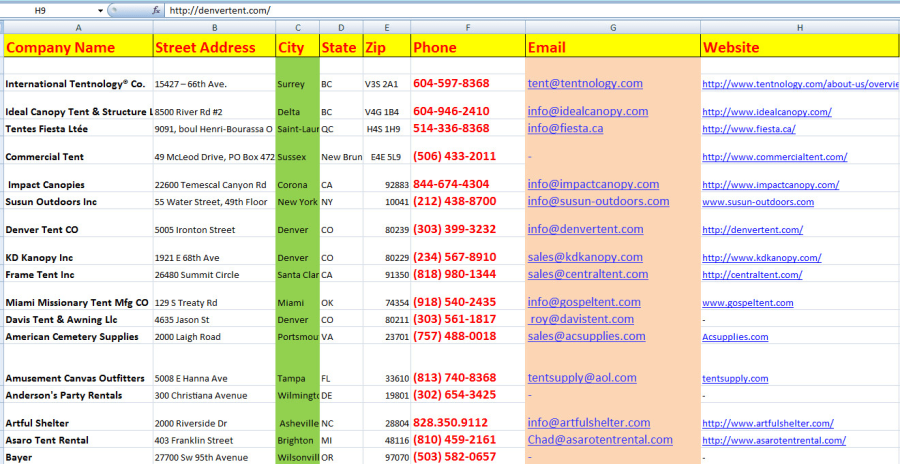
Task: Click the Insert Function fx icon
Action: [156, 10]
